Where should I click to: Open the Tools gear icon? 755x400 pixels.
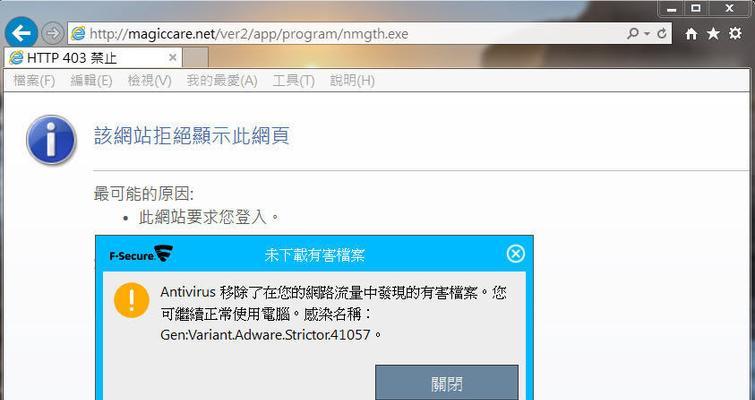(x=735, y=33)
